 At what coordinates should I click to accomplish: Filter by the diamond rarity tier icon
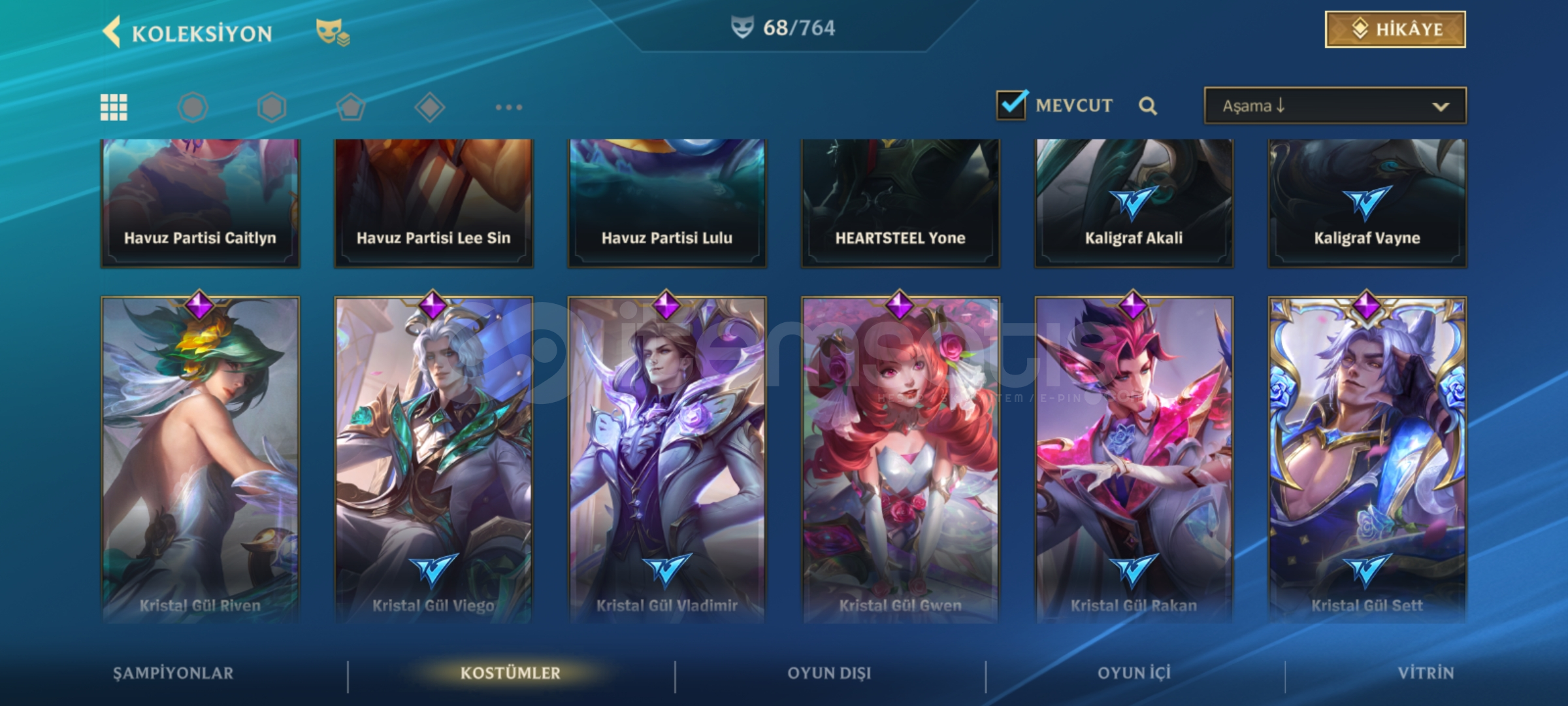430,107
